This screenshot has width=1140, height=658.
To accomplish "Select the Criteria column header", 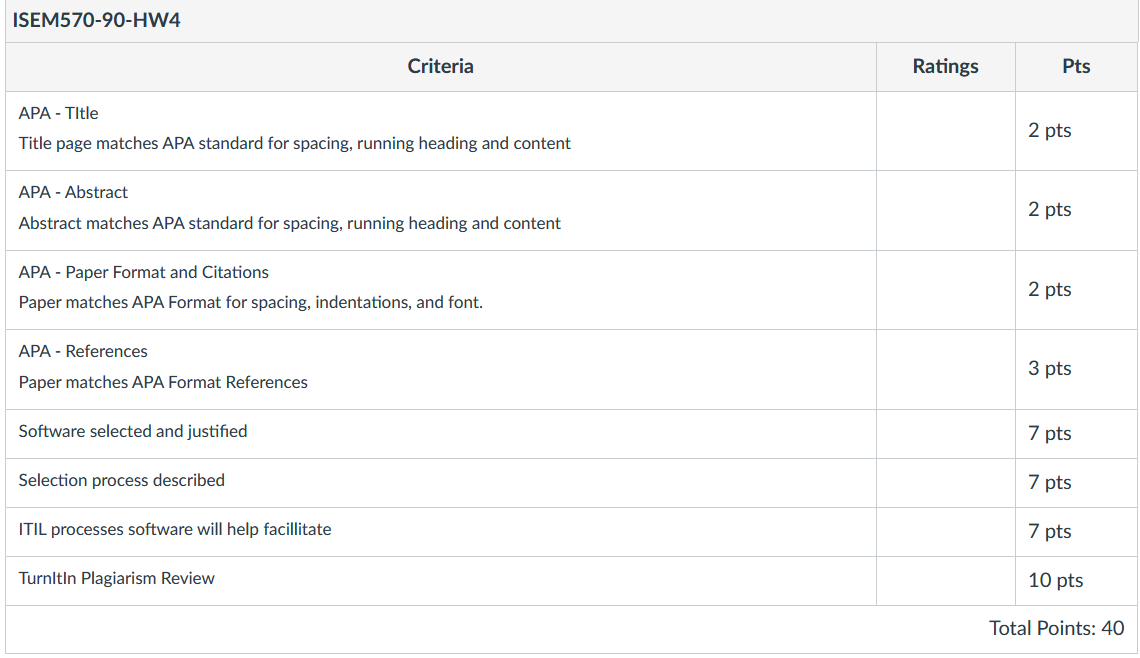I will pyautogui.click(x=440, y=67).
